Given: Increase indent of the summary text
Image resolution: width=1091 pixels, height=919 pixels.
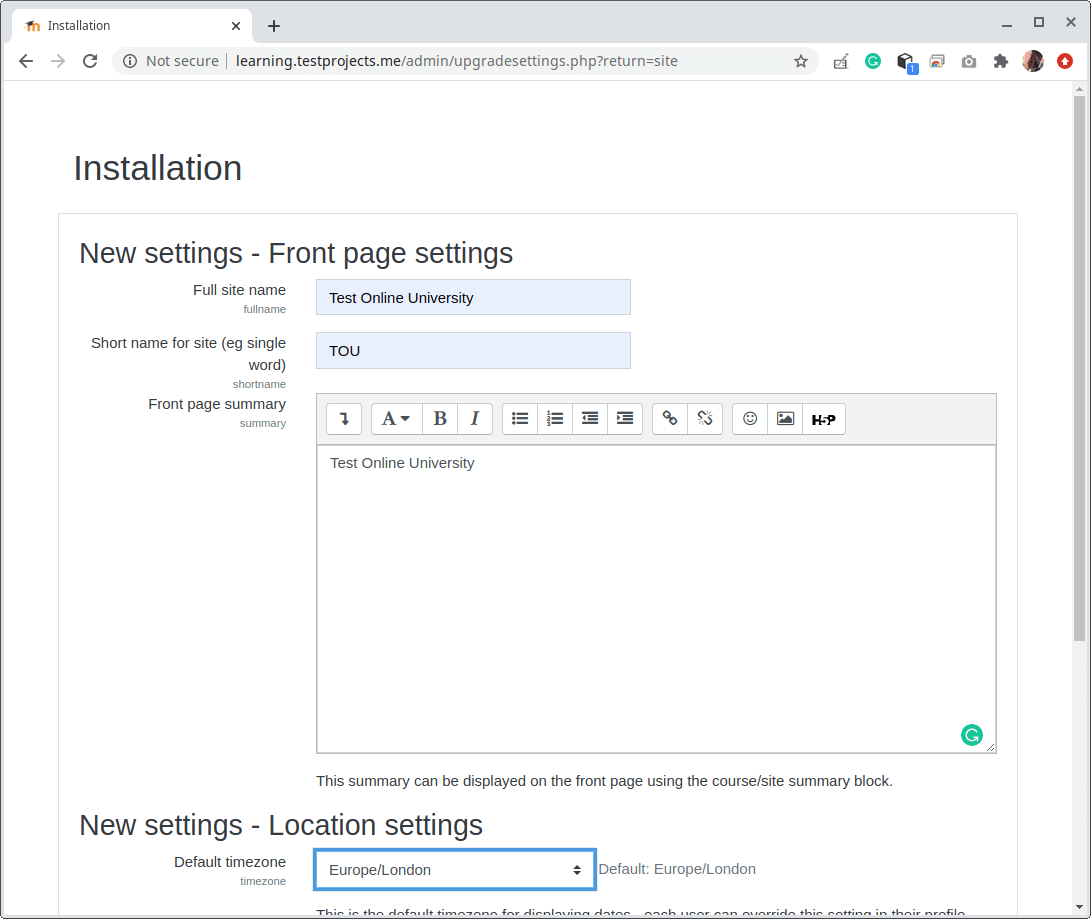Looking at the screenshot, I should pos(625,419).
